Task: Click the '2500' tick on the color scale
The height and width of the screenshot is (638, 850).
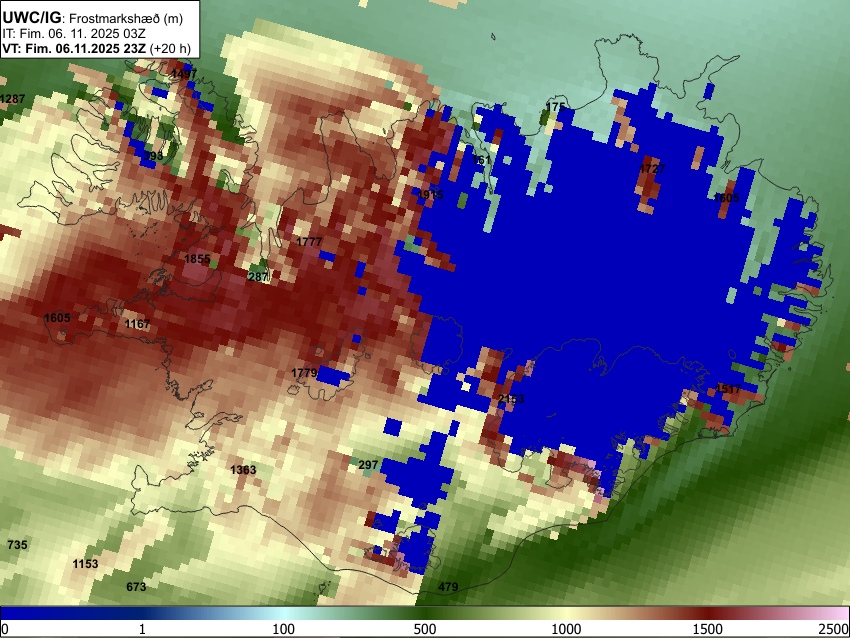Action: [x=835, y=629]
